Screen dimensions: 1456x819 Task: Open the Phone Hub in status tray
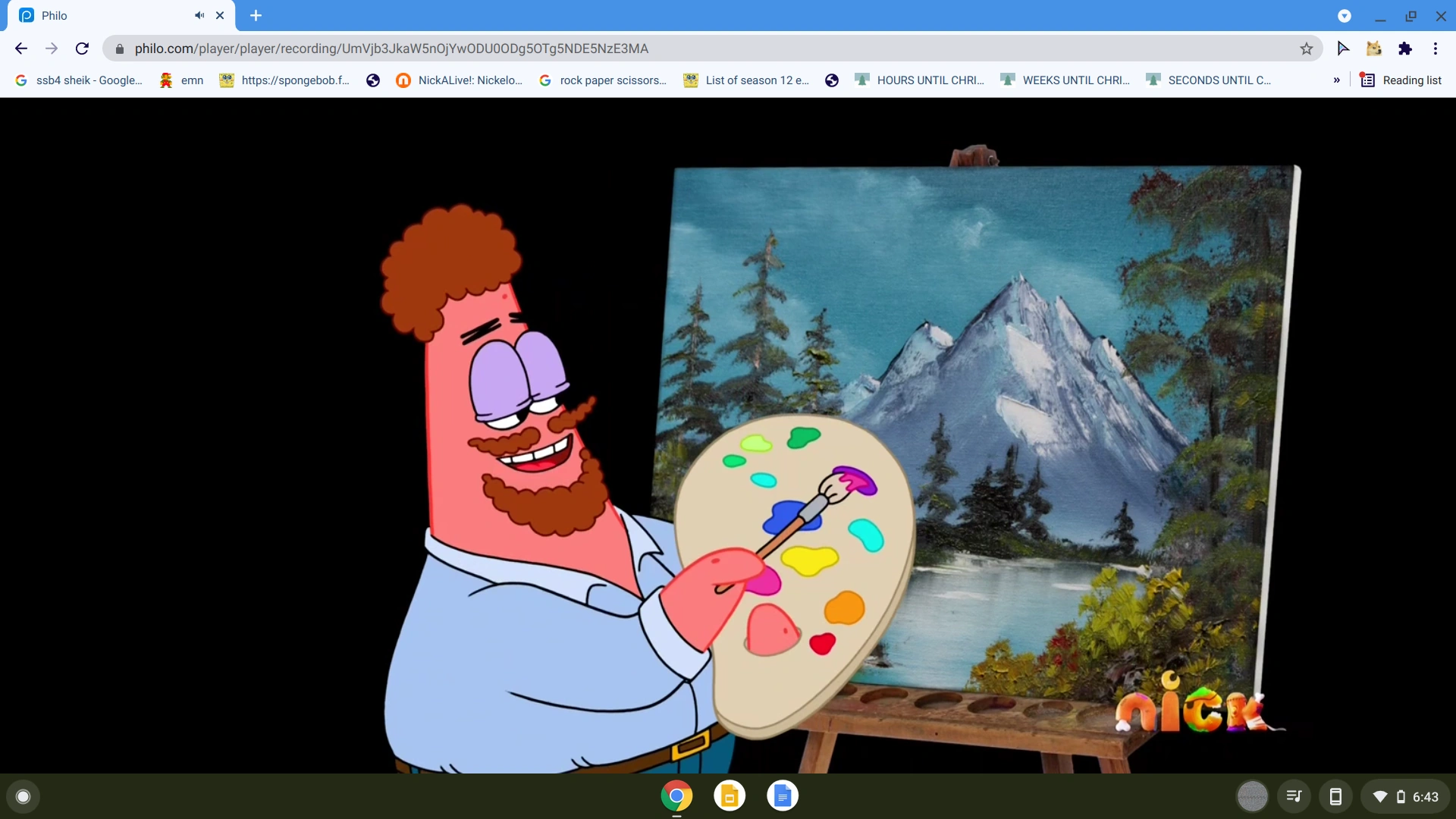coord(1335,796)
